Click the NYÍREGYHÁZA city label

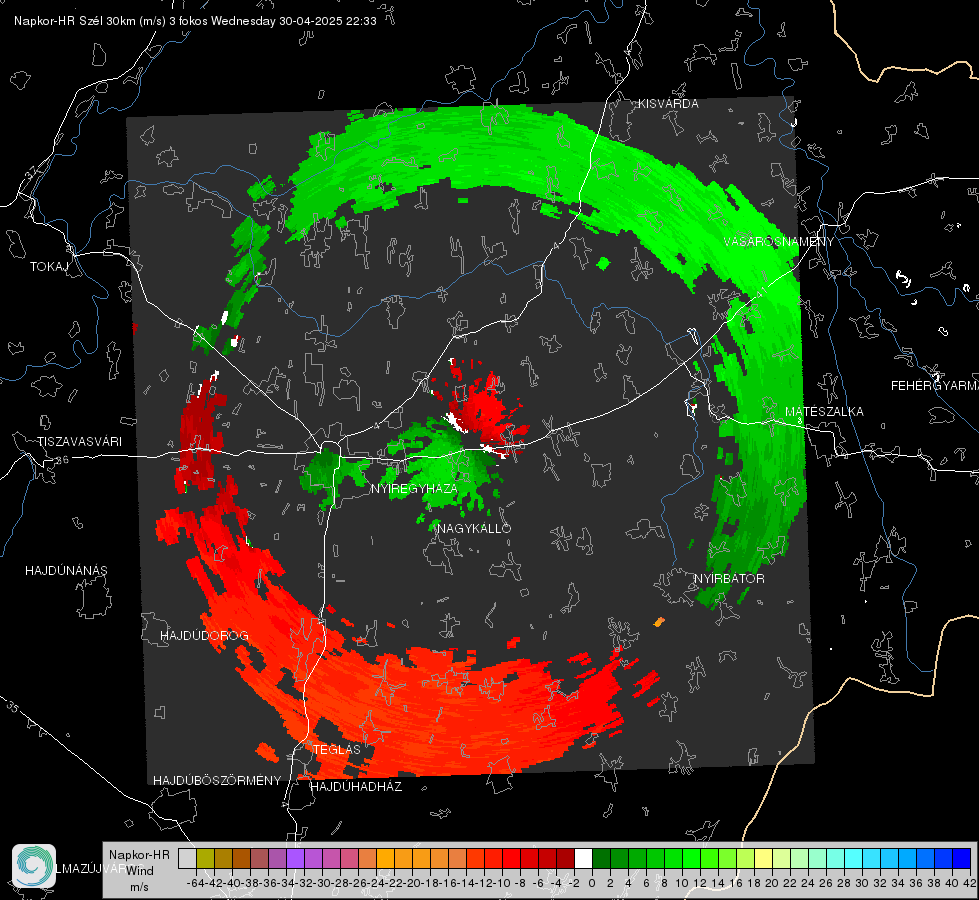point(414,488)
